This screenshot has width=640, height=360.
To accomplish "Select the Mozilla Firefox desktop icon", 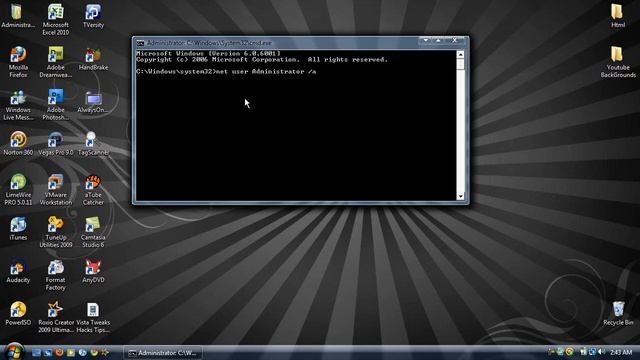I will click(18, 62).
